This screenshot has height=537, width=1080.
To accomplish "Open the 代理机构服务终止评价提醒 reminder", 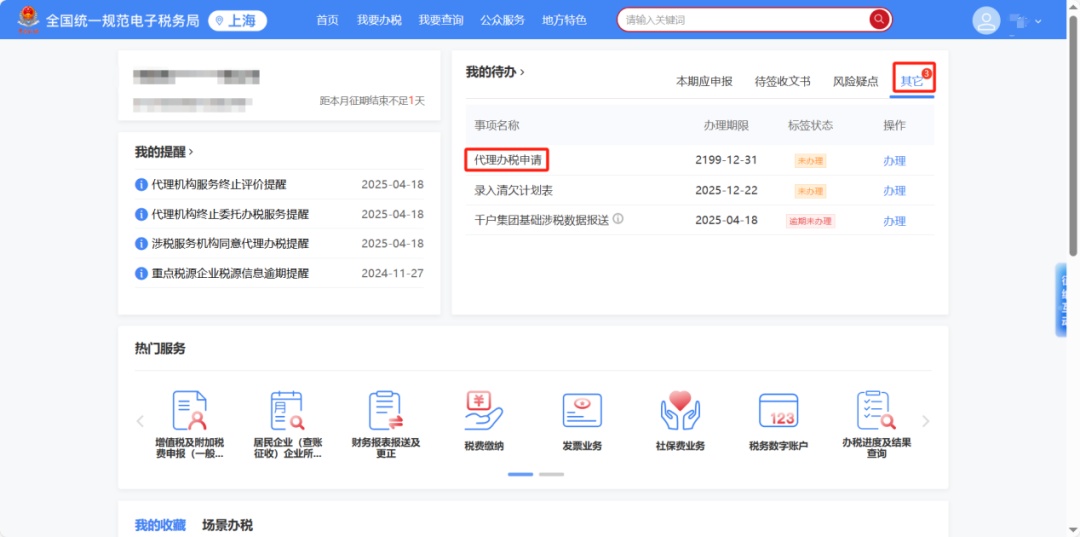I will click(x=218, y=185).
